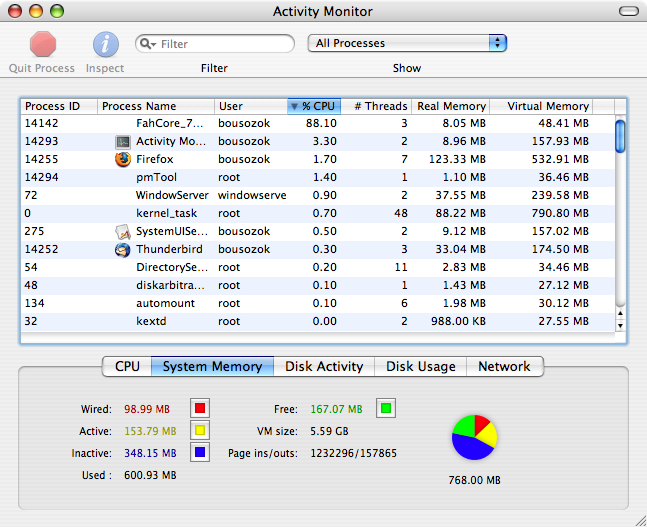The height and width of the screenshot is (527, 647).
Task: Open the All Processes show dropdown
Action: pos(407,43)
